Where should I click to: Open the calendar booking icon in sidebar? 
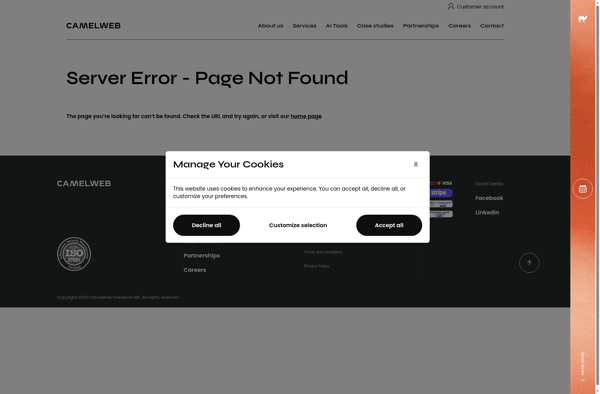tap(582, 189)
